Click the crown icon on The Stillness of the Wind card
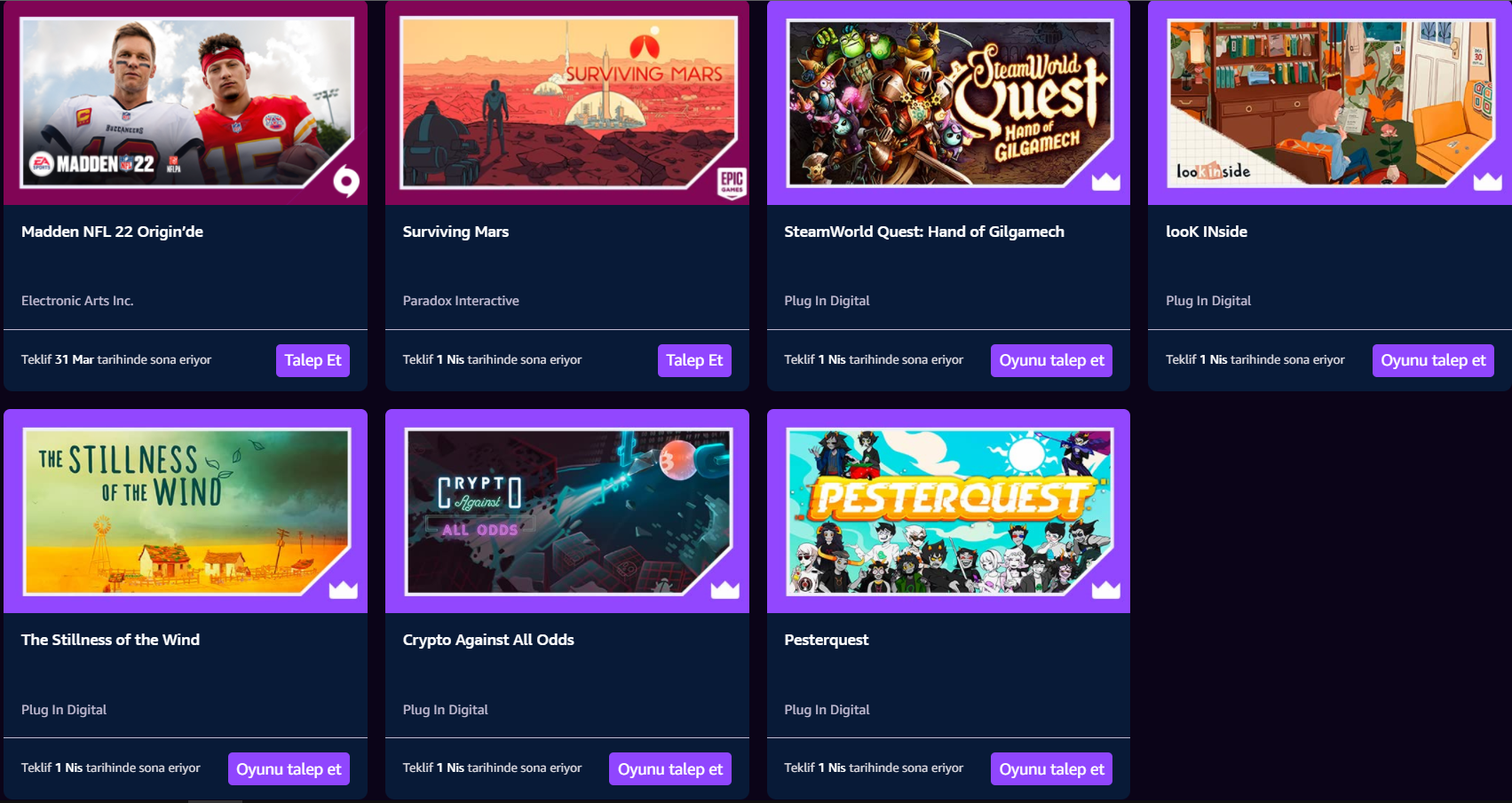Image resolution: width=1512 pixels, height=803 pixels. tap(344, 590)
